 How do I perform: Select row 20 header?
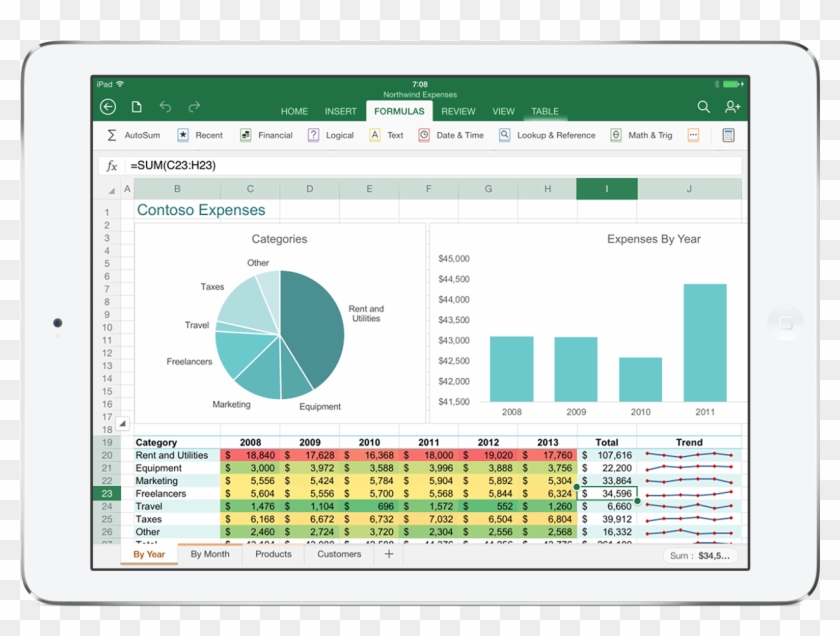click(107, 455)
